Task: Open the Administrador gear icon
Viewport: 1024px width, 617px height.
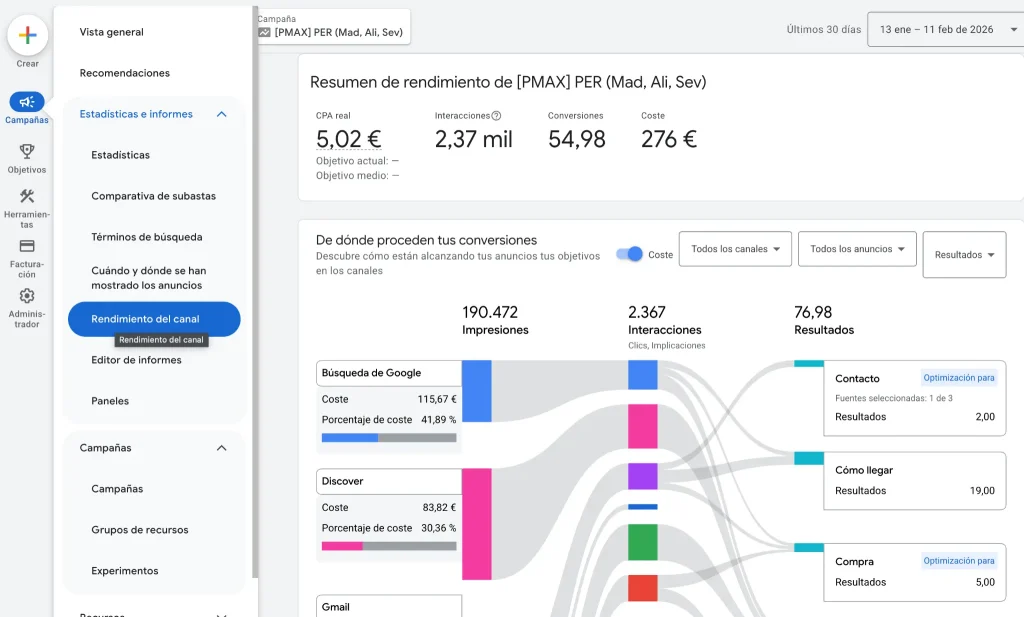Action: click(27, 296)
